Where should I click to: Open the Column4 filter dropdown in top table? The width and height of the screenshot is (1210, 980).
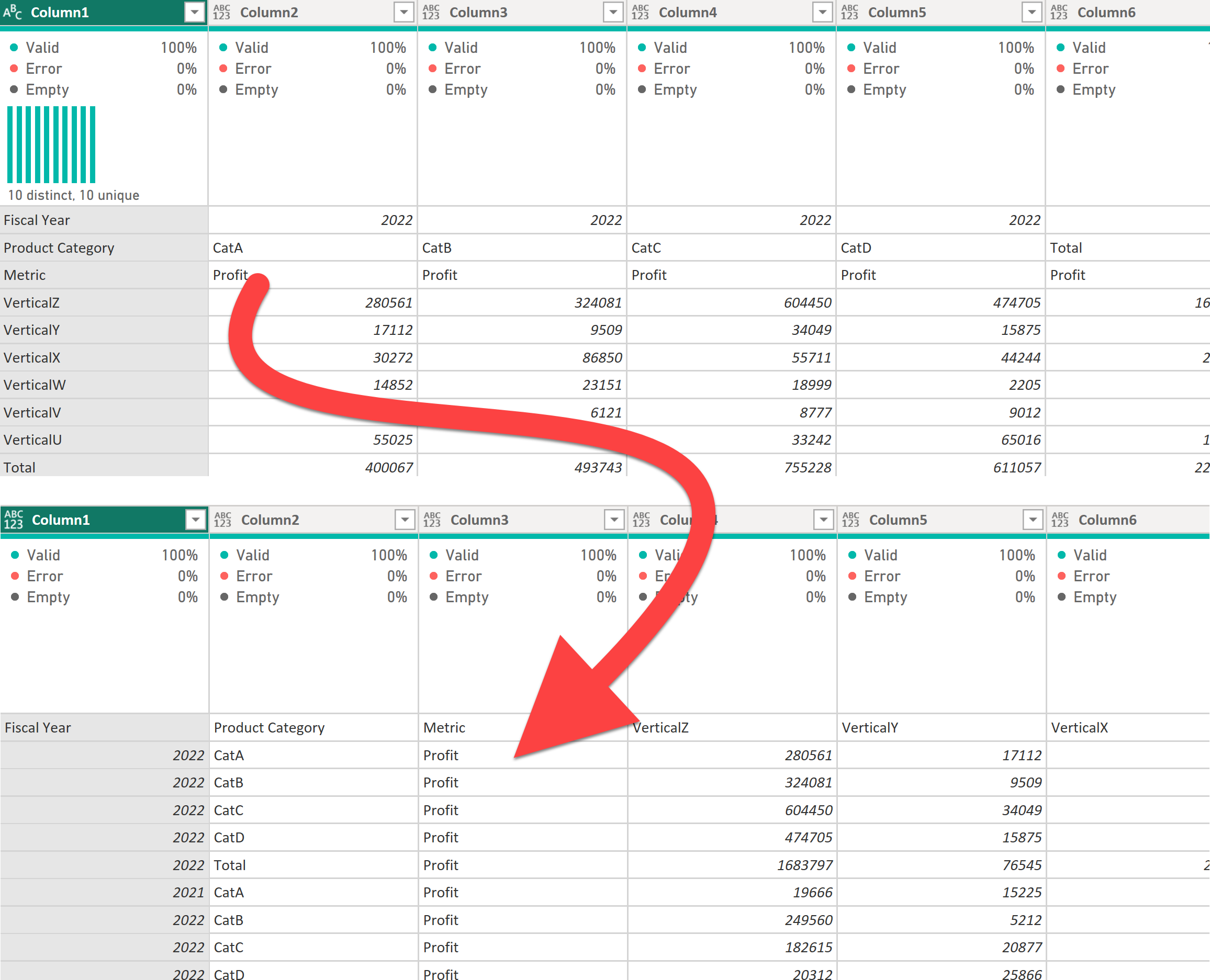pyautogui.click(x=823, y=12)
